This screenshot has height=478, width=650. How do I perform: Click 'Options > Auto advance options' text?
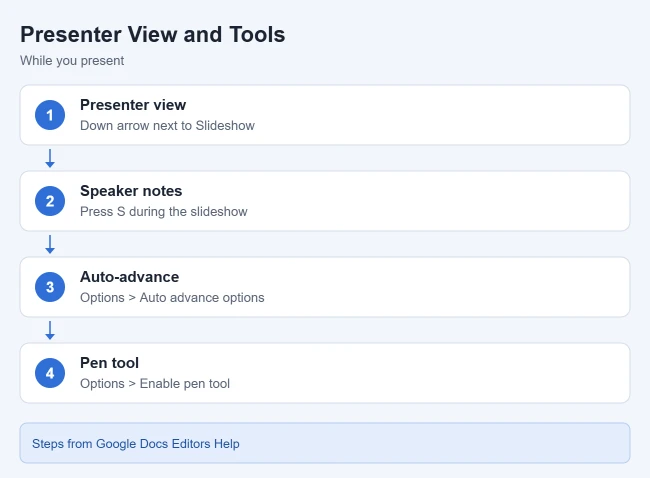[x=172, y=298]
